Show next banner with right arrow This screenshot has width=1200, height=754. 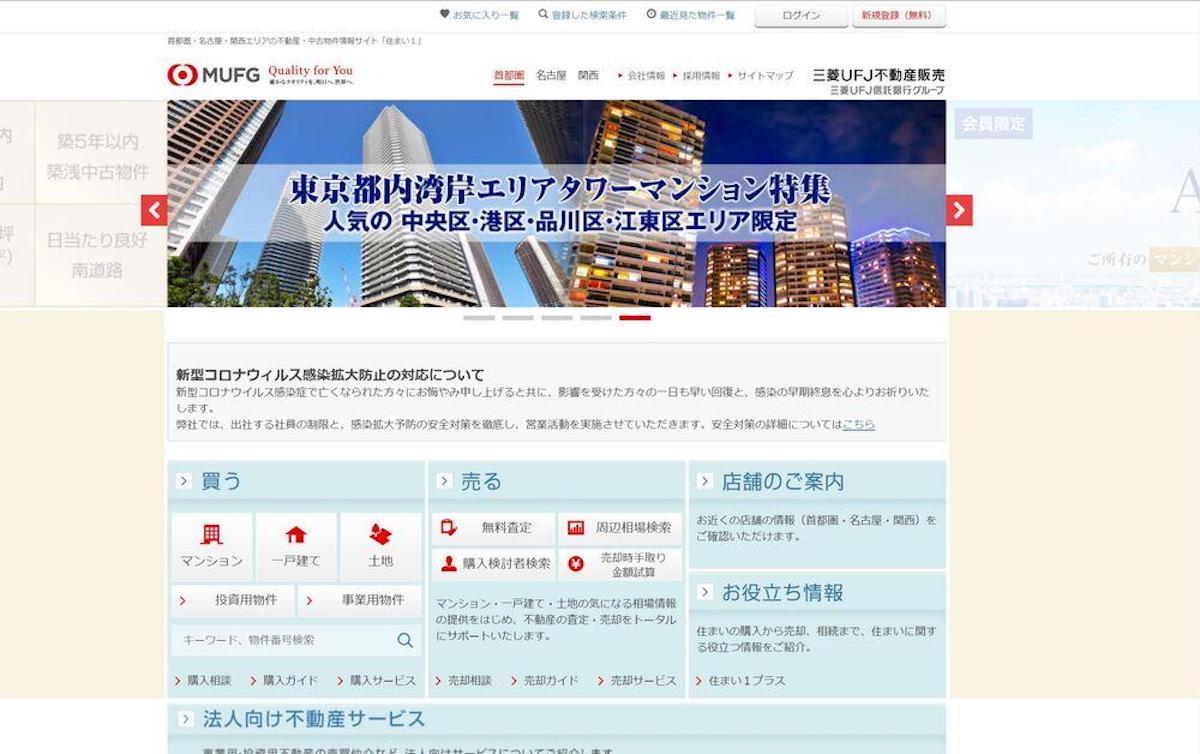959,210
